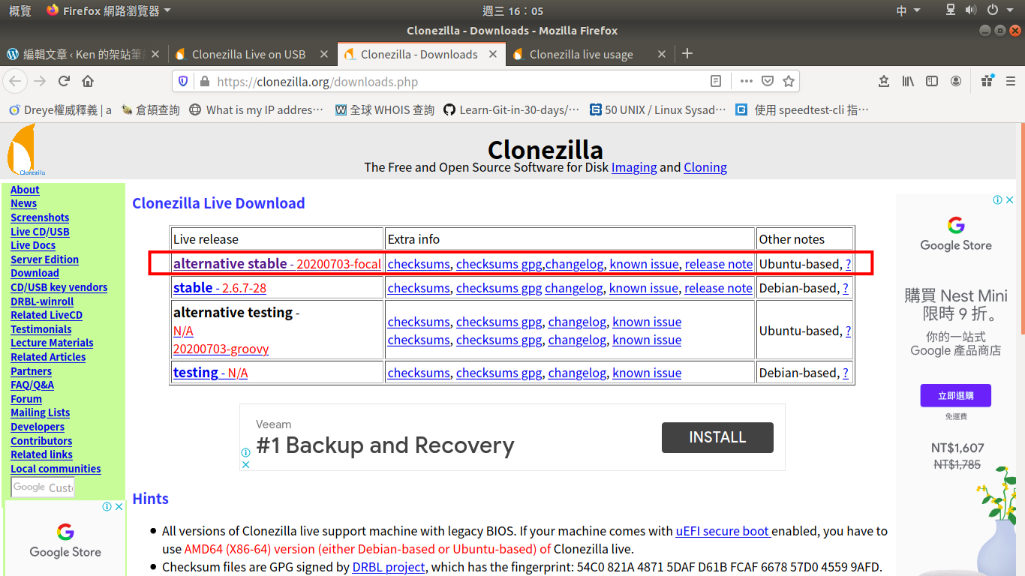1025x576 pixels.
Task: Focus the Google Custom search box
Action: 42,487
